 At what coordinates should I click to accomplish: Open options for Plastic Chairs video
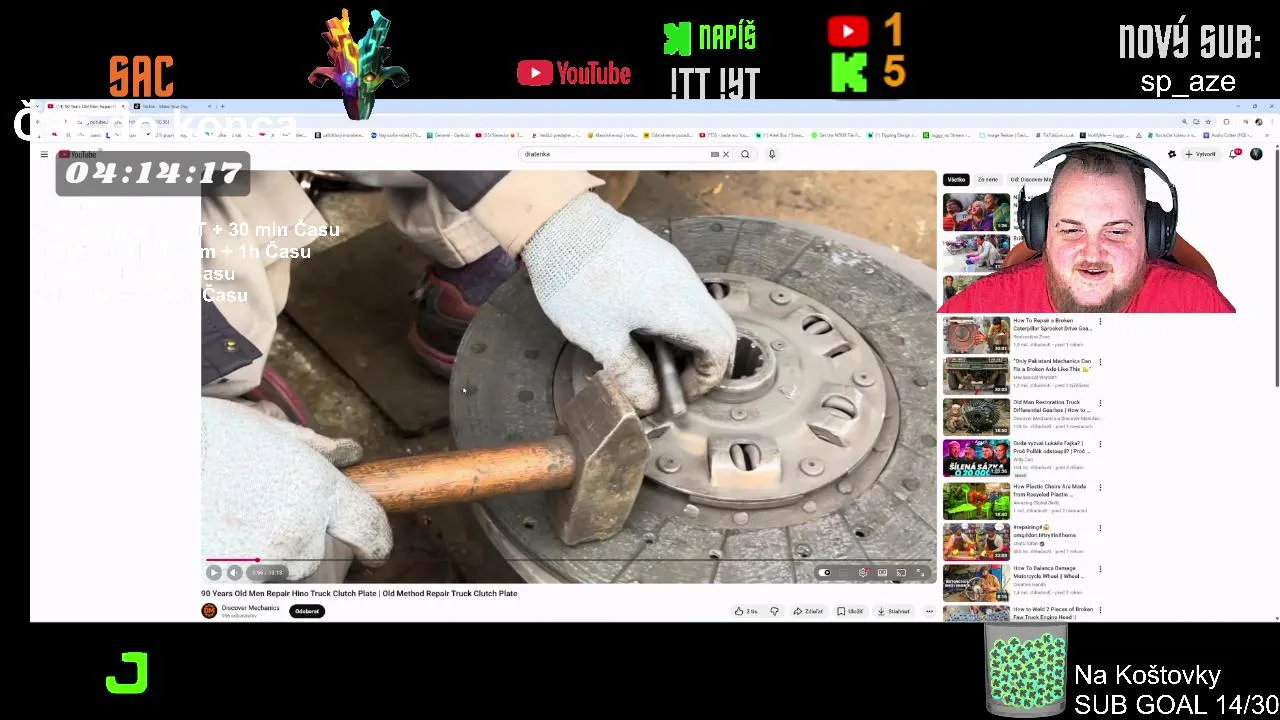tap(1100, 487)
